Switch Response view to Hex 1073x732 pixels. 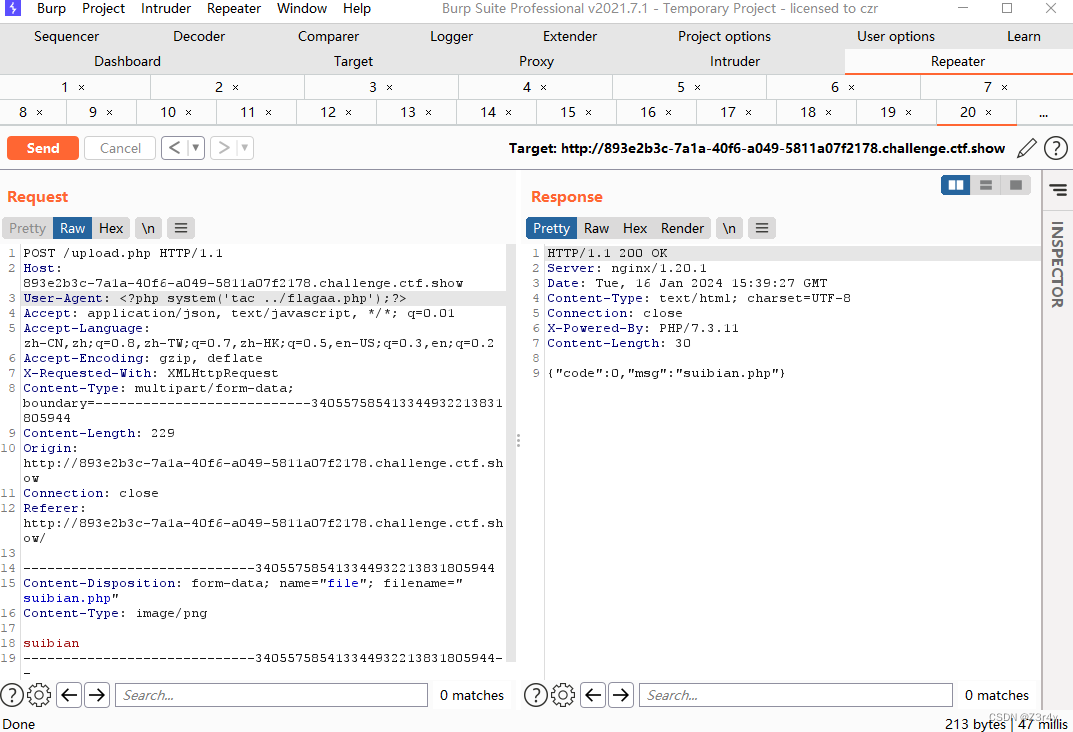coord(634,228)
